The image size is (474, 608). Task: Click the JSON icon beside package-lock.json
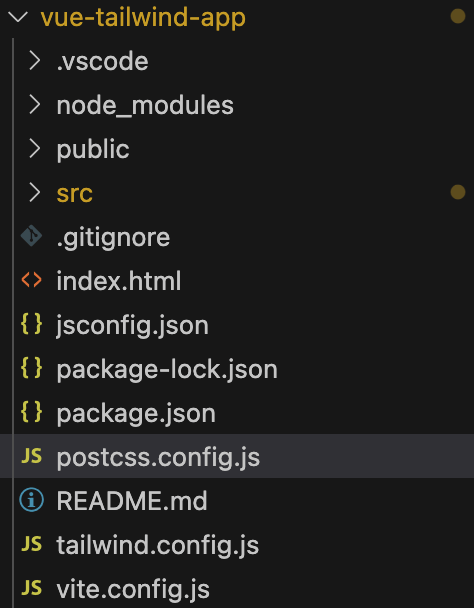pyautogui.click(x=31, y=368)
